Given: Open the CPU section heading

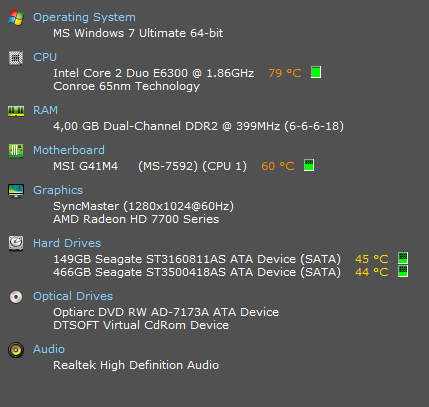Looking at the screenshot, I should point(45,57).
